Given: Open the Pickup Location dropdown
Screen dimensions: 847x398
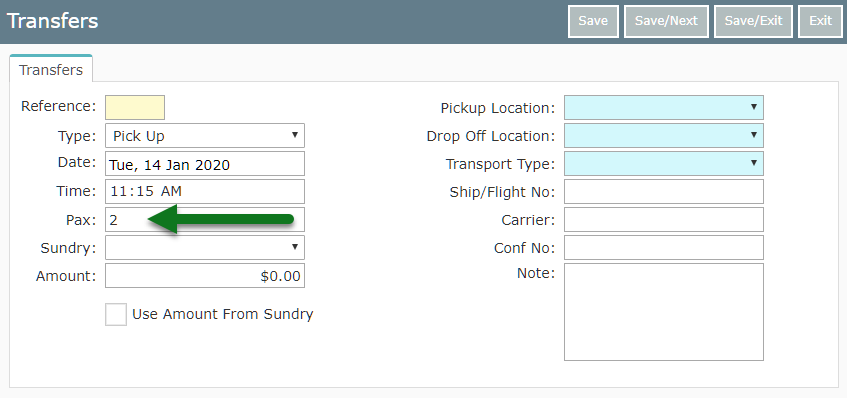Looking at the screenshot, I should click(664, 107).
